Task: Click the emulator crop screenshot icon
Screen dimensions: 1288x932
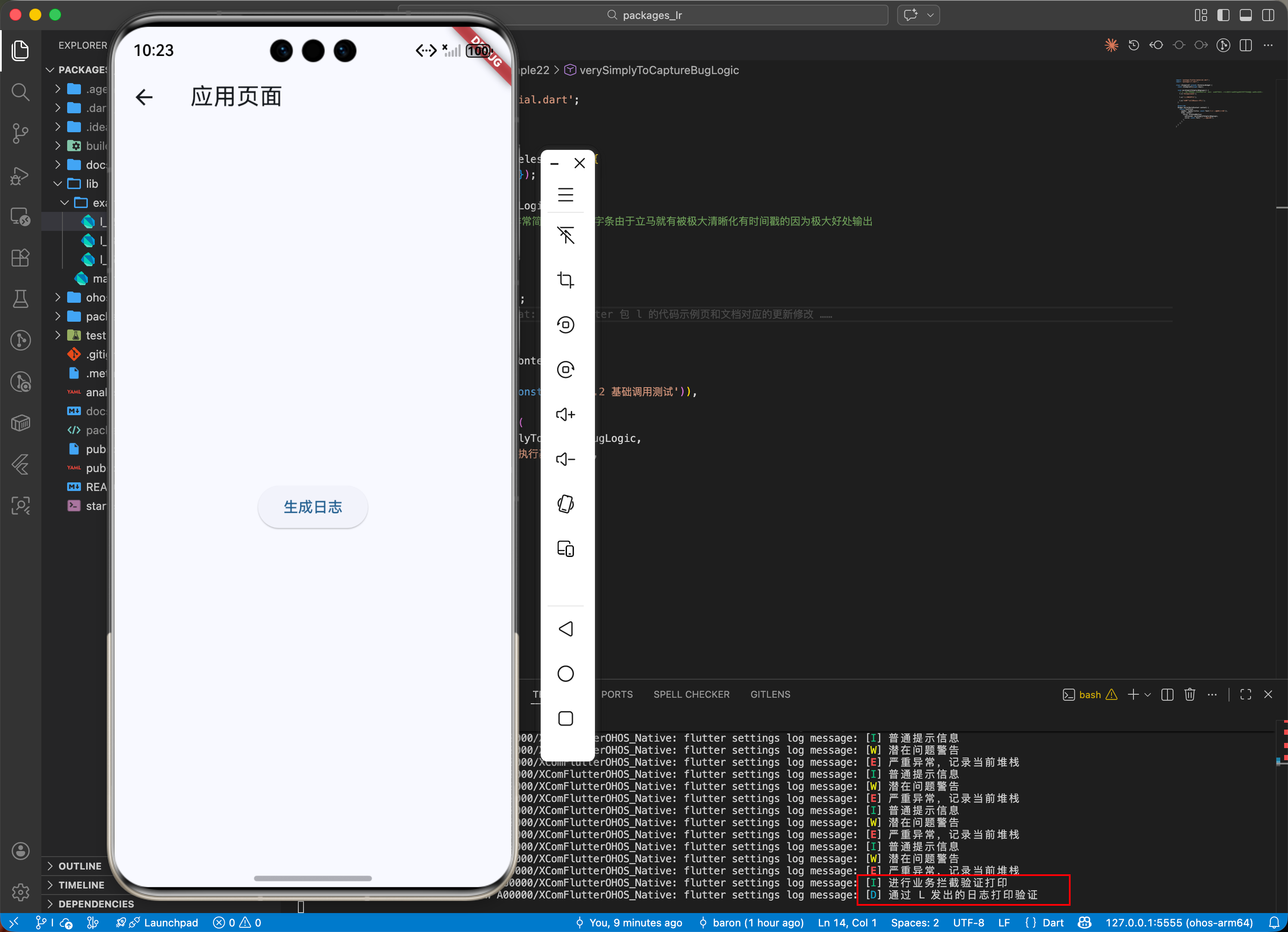Action: pyautogui.click(x=565, y=280)
